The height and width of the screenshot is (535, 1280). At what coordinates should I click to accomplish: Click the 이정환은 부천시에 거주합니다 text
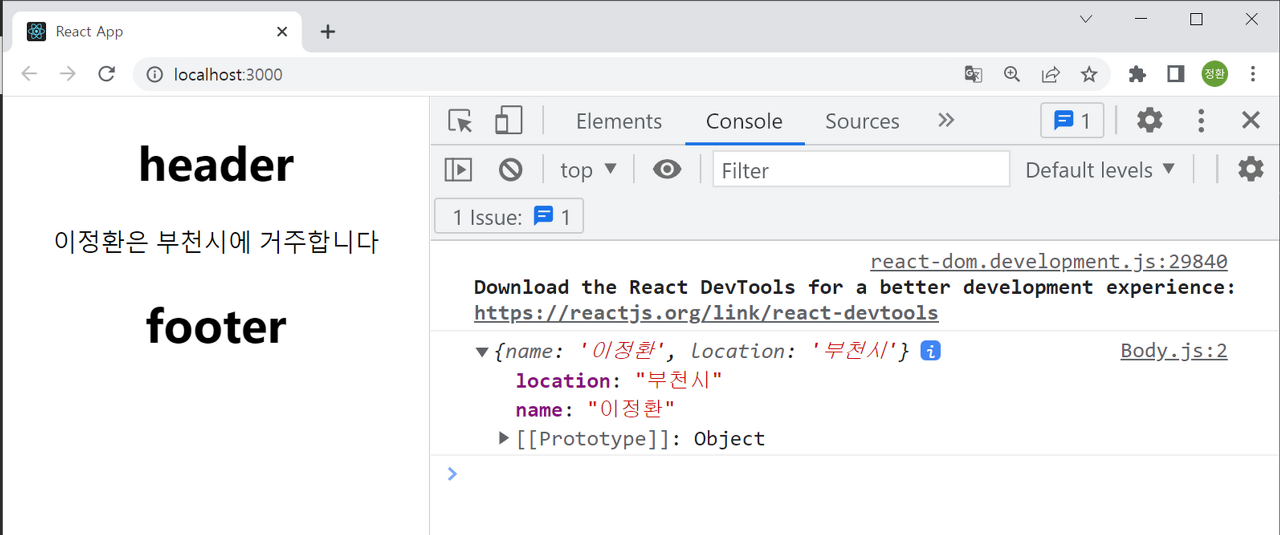tap(216, 242)
